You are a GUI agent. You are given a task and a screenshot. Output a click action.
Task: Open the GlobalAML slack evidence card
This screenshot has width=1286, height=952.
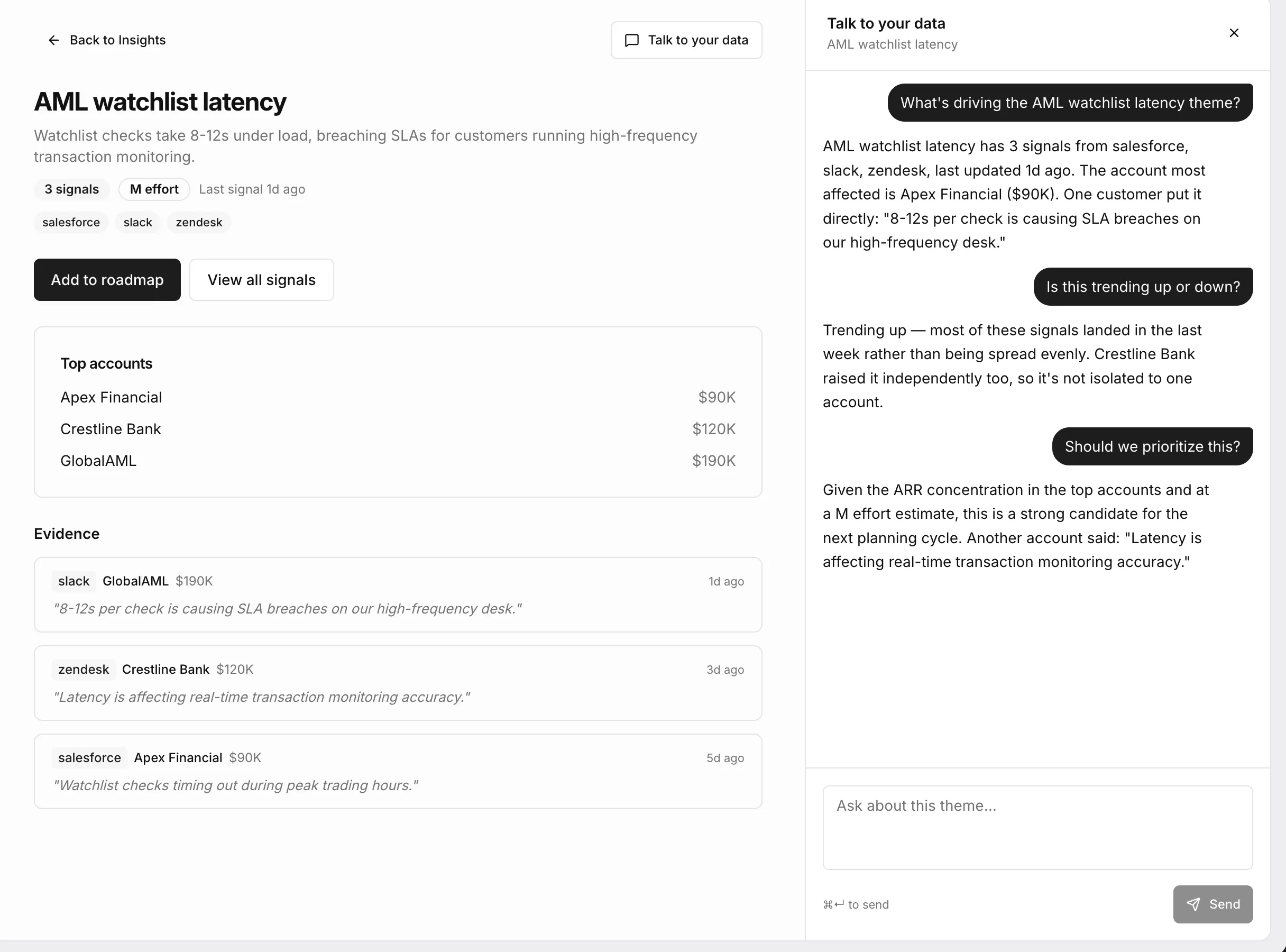point(398,594)
